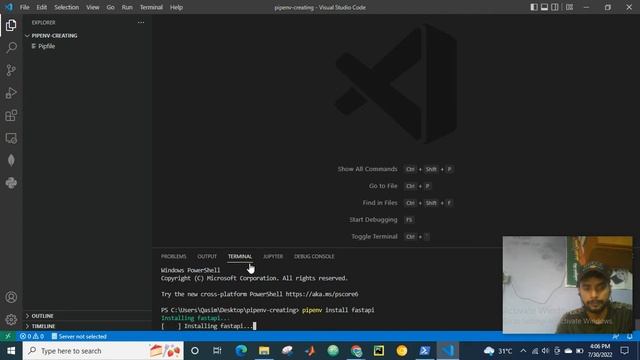Click the feedback icon in status bar
The image size is (640, 360).
[616, 336]
